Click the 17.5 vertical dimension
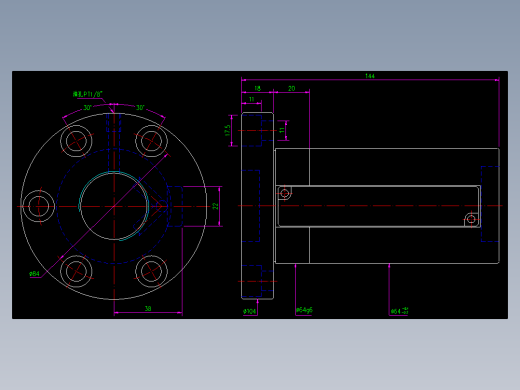This screenshot has width=520, height=390. point(227,130)
